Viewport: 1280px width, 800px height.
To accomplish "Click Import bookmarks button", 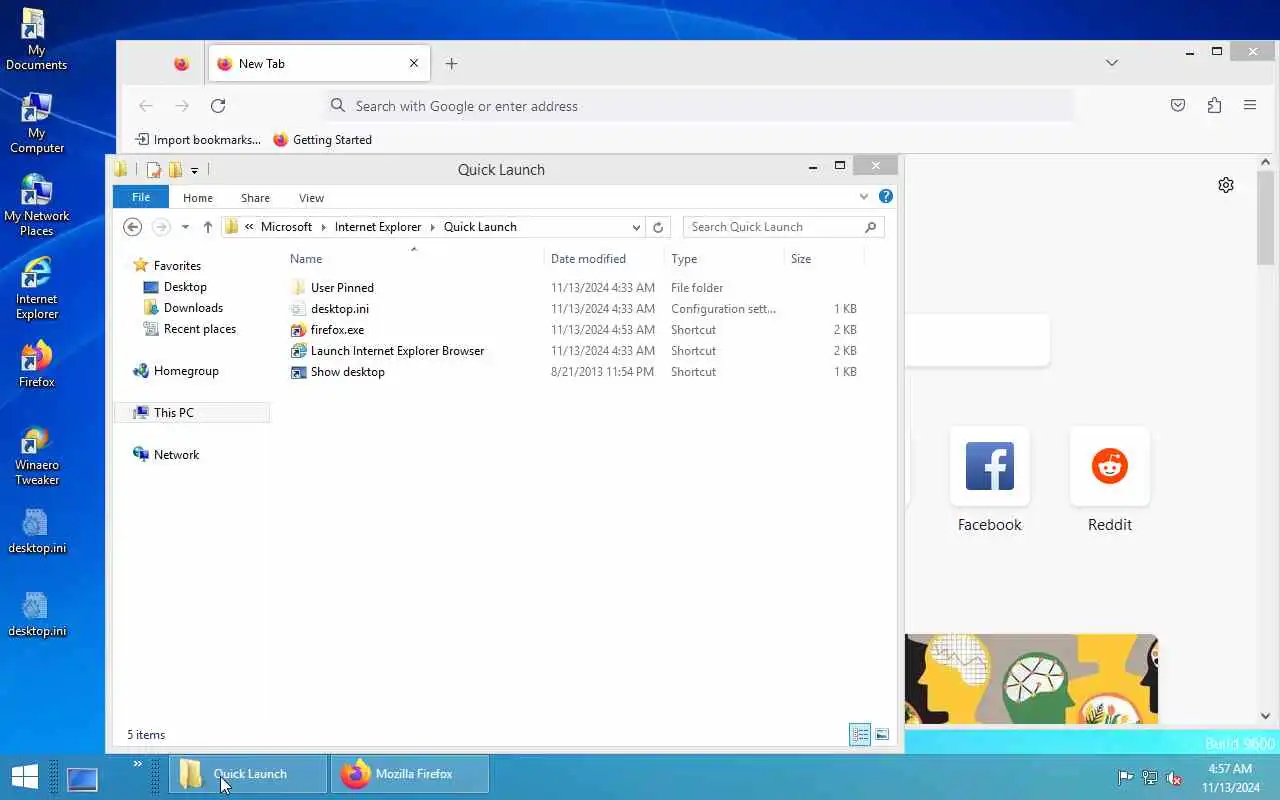I will [198, 140].
